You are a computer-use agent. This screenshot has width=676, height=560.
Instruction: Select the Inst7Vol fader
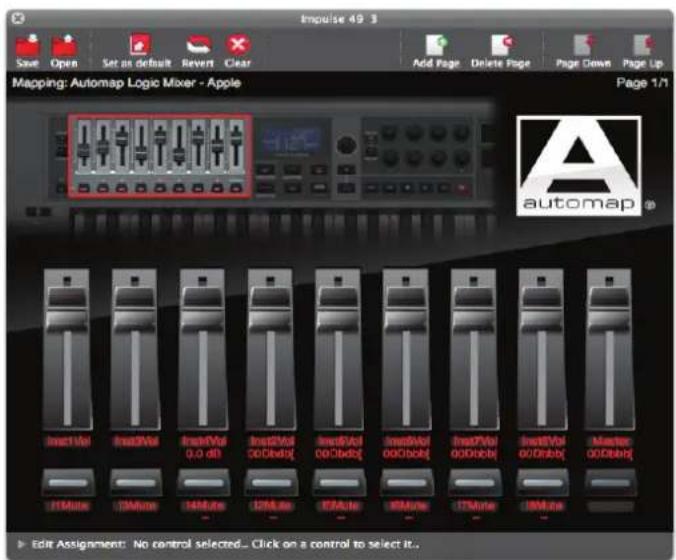click(x=473, y=349)
